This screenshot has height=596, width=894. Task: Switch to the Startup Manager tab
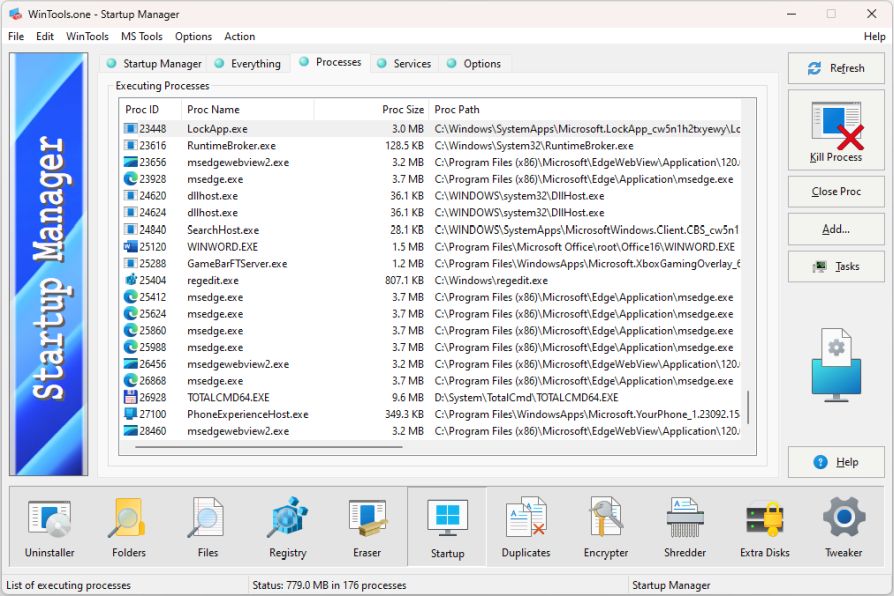click(155, 64)
